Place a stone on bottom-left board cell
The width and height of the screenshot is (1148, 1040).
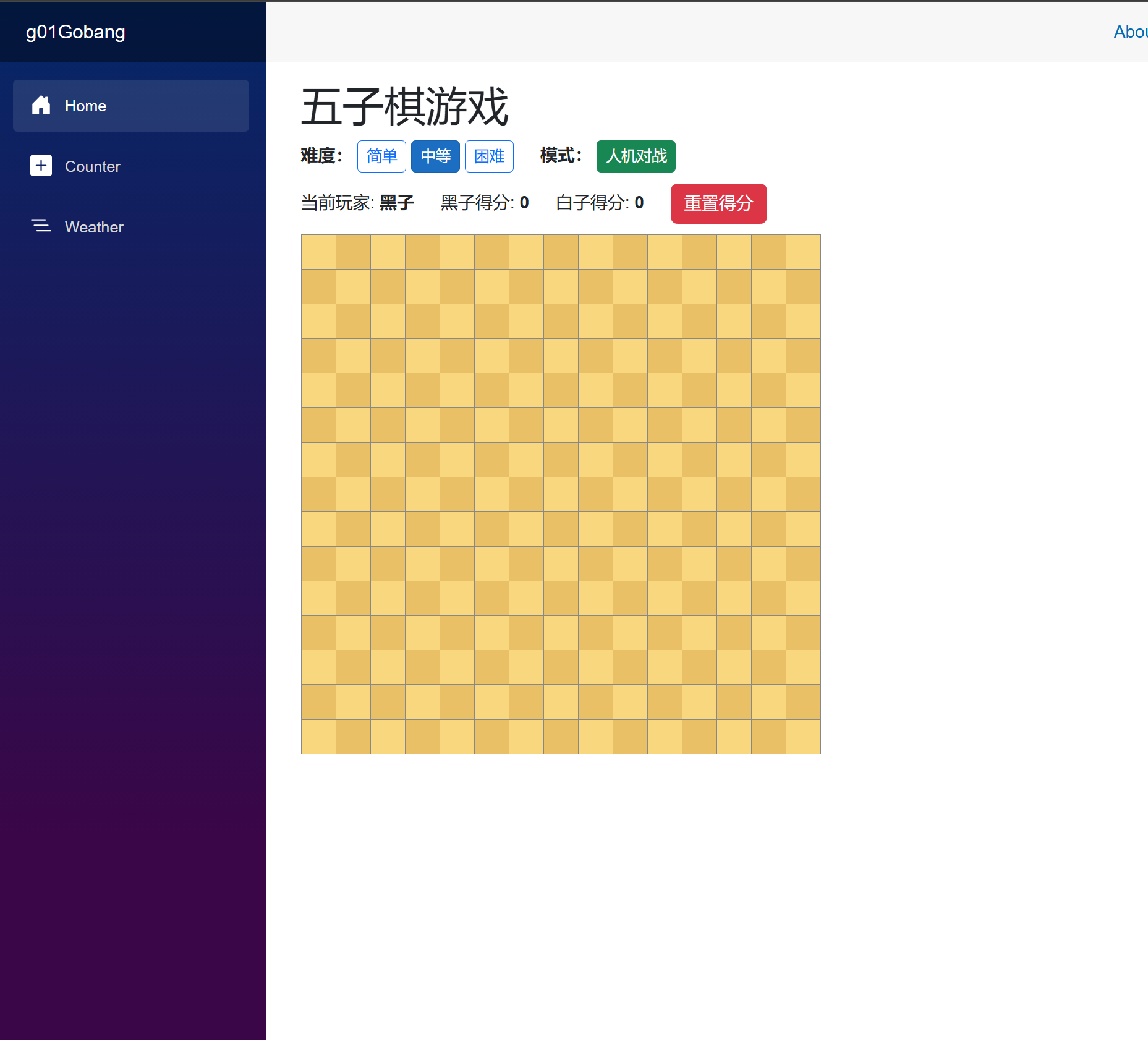pyautogui.click(x=318, y=736)
